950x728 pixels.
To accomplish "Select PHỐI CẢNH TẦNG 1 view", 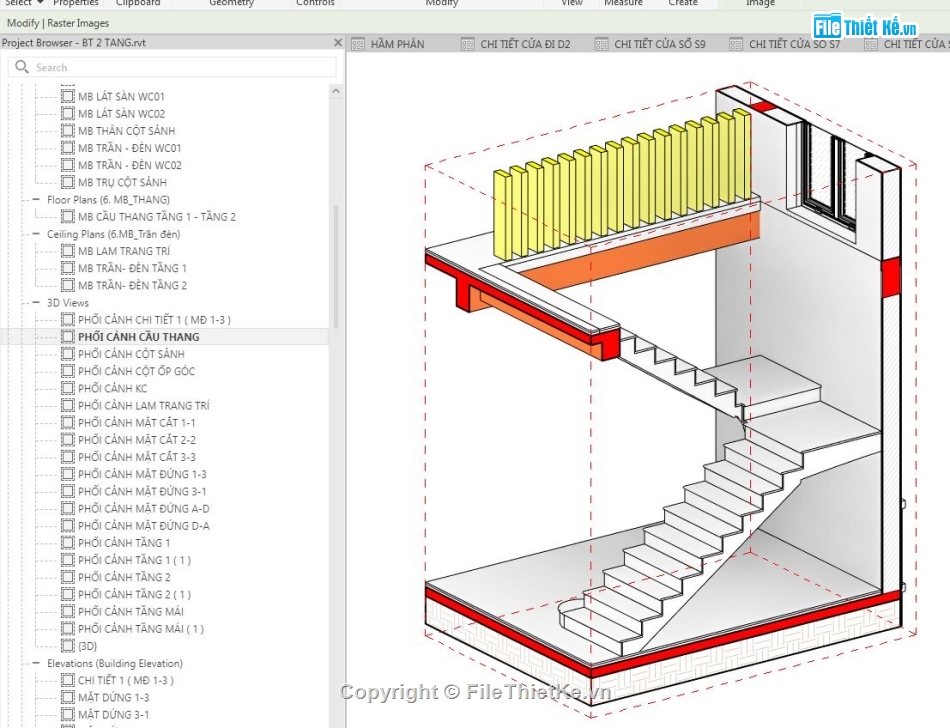I will [x=124, y=543].
